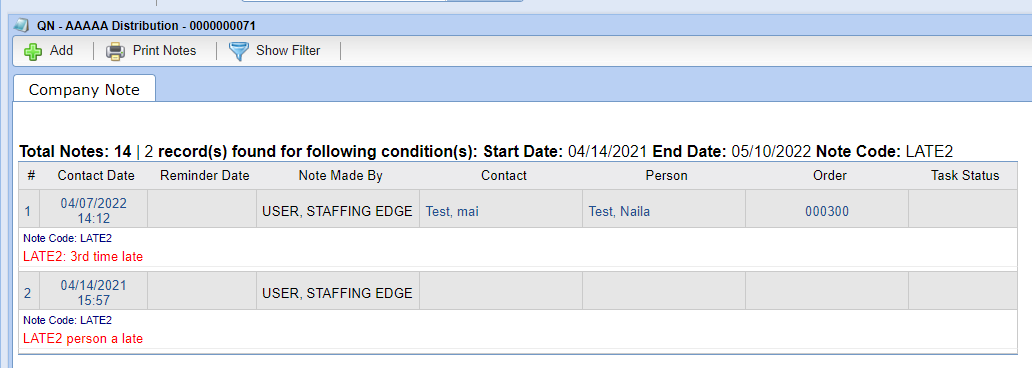The image size is (1032, 368).
Task: Select the Company Note tab
Action: pos(84,90)
